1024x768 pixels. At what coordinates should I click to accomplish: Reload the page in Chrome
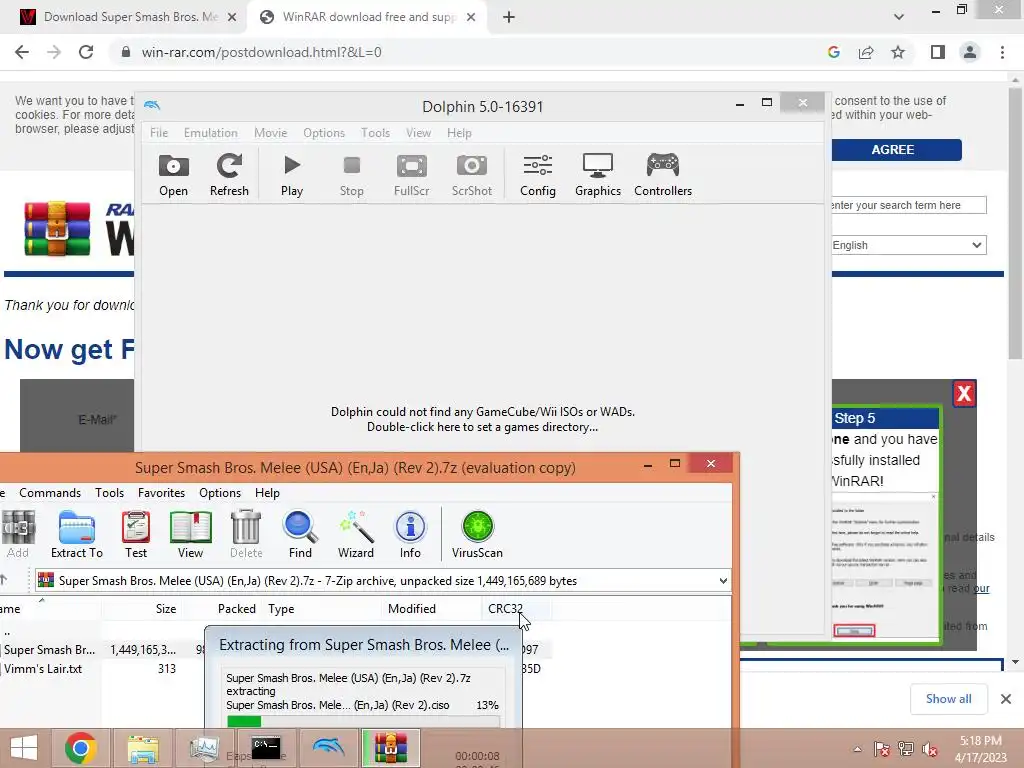pyautogui.click(x=86, y=52)
